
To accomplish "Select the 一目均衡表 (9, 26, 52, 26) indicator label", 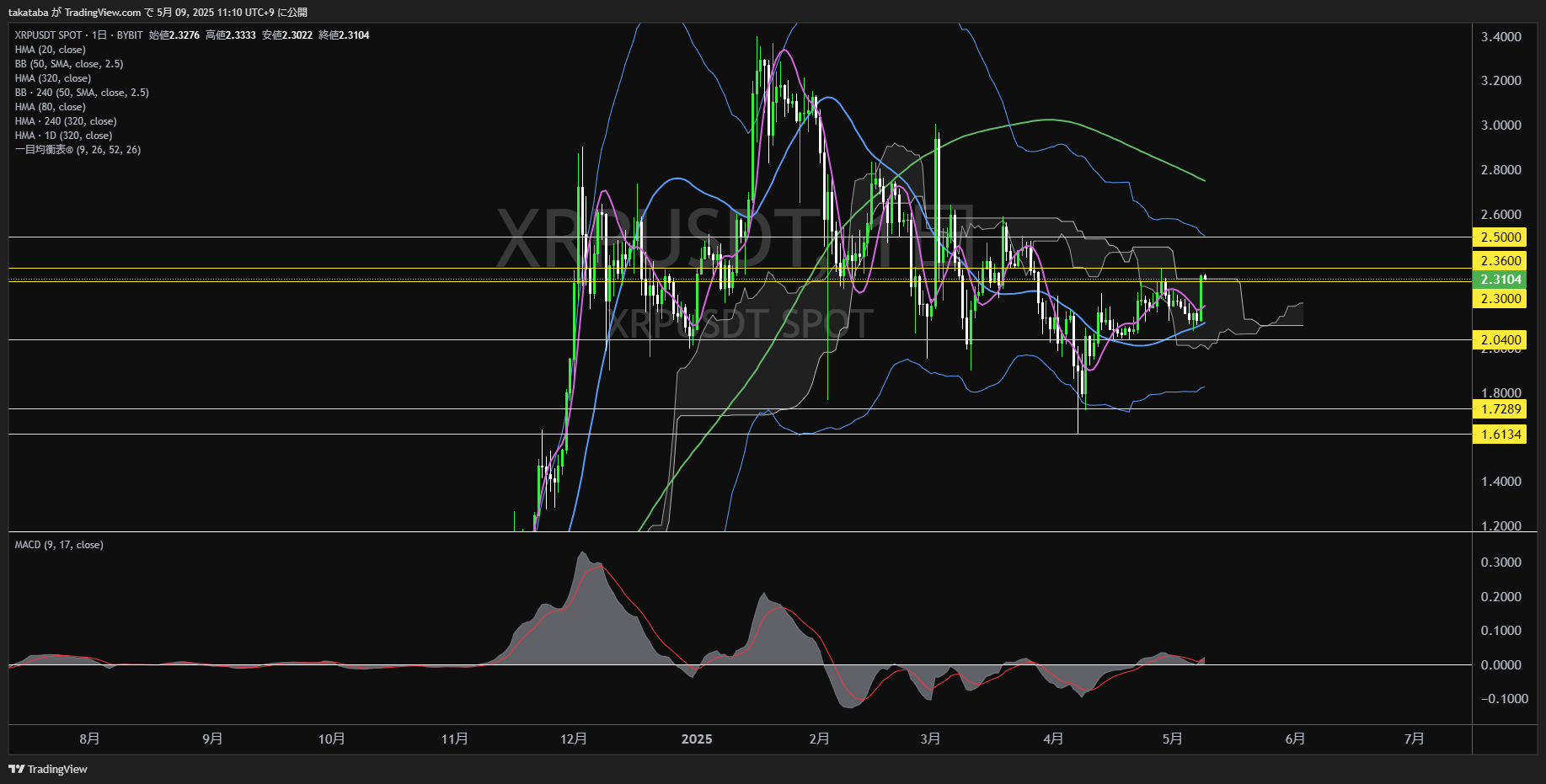I will (78, 150).
